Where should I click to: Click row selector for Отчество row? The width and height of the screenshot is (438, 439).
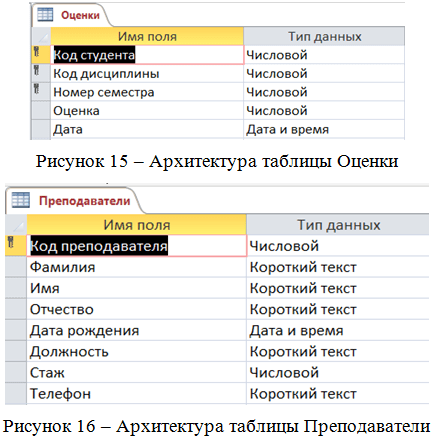pyautogui.click(x=16, y=309)
